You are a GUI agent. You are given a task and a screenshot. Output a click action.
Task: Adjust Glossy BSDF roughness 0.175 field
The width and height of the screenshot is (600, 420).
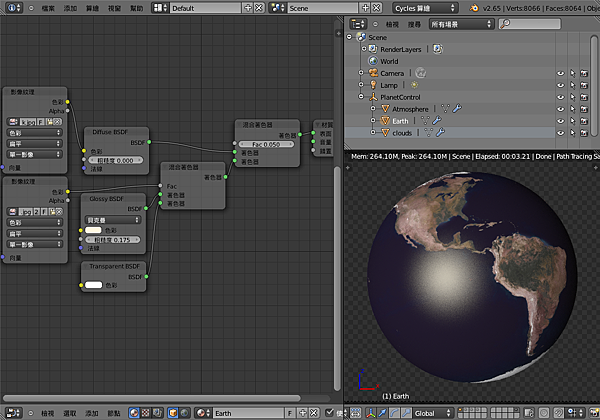pyautogui.click(x=112, y=239)
